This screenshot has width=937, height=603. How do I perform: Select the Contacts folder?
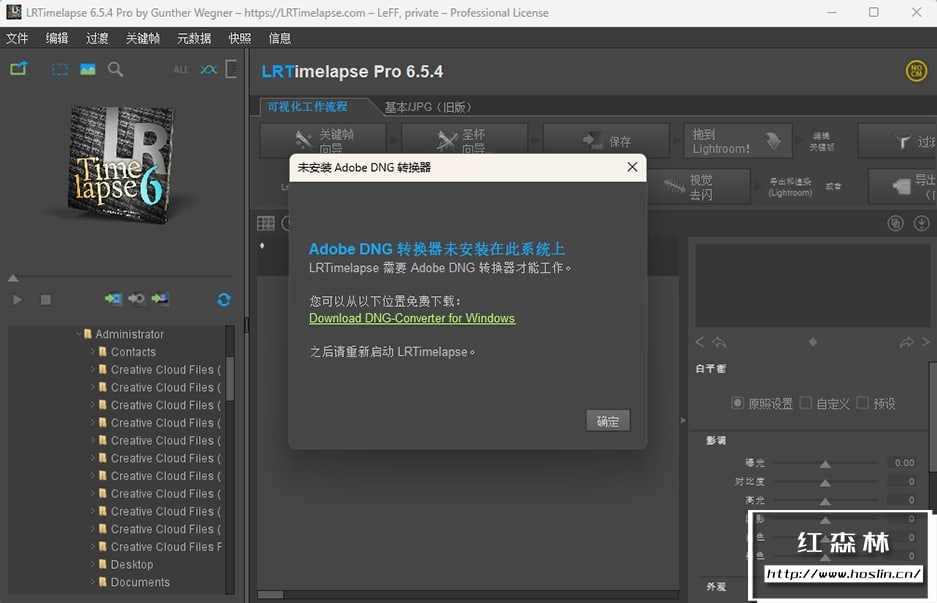(133, 352)
